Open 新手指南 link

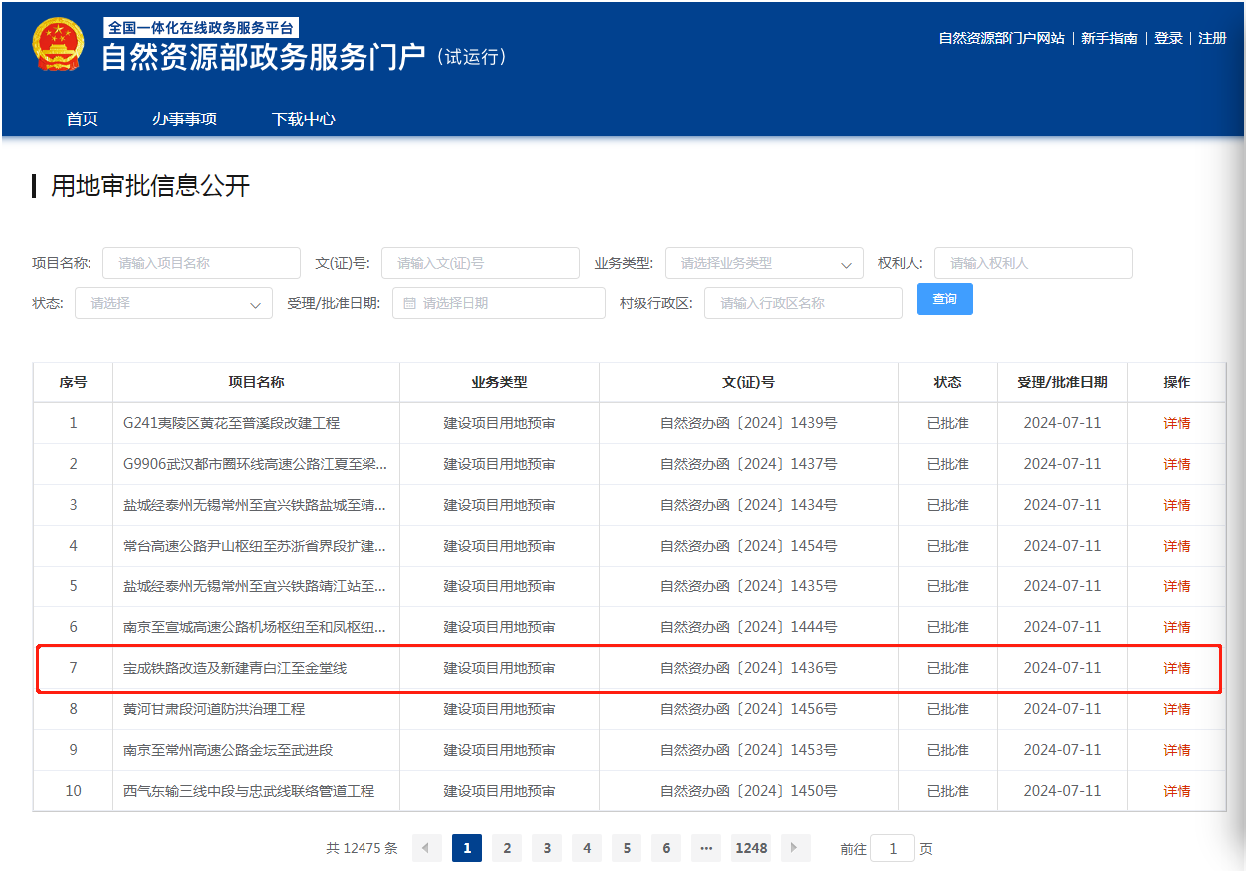[x=1109, y=38]
